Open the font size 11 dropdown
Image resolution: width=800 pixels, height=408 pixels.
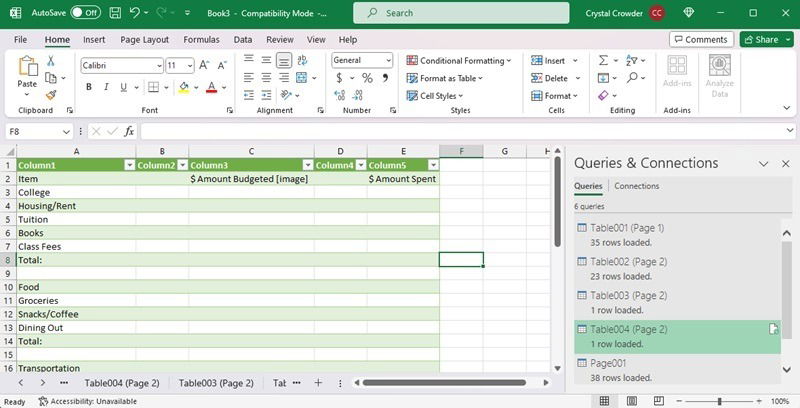pos(190,65)
